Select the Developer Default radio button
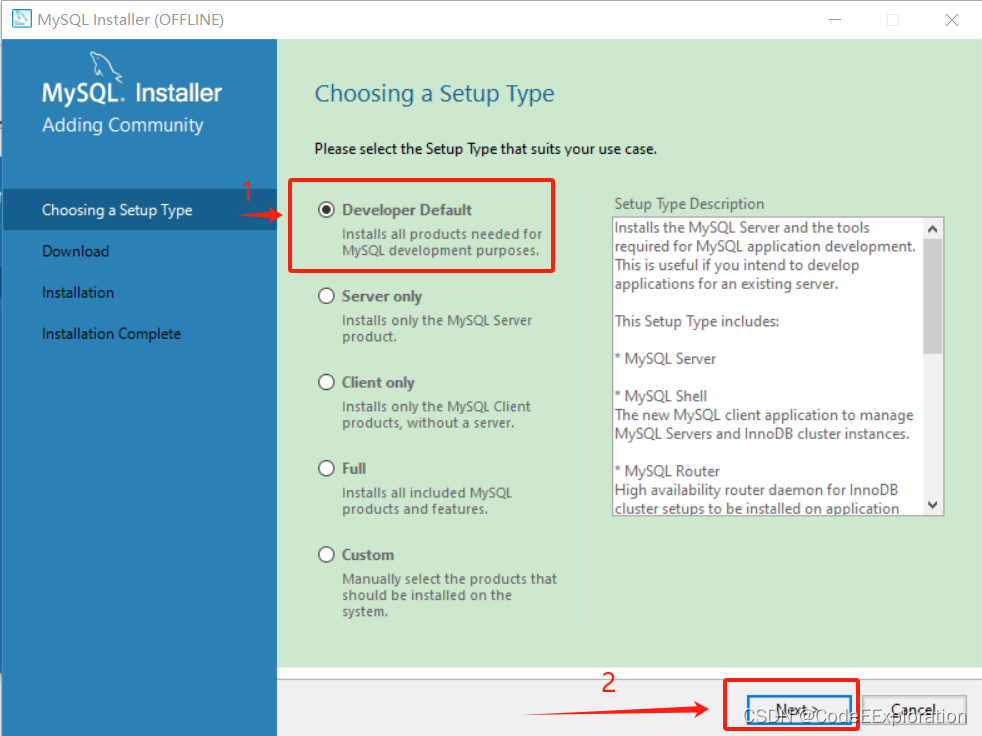982x736 pixels. coord(326,210)
